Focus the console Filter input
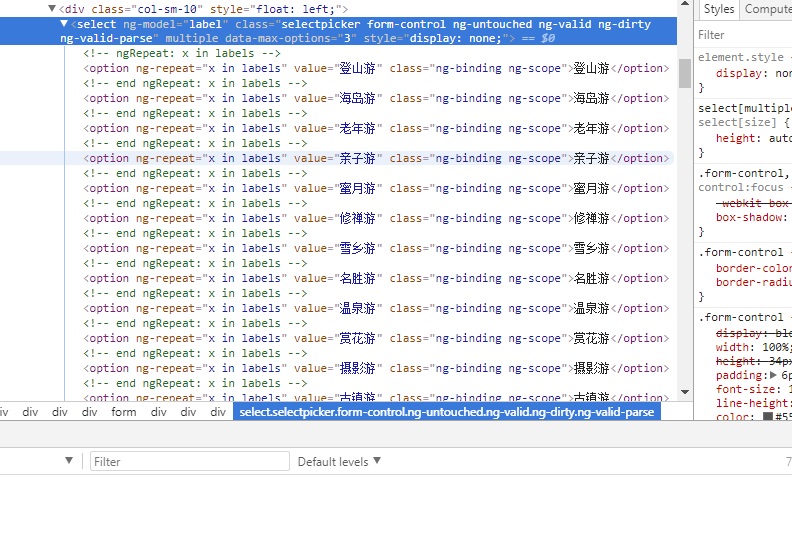 click(x=189, y=462)
